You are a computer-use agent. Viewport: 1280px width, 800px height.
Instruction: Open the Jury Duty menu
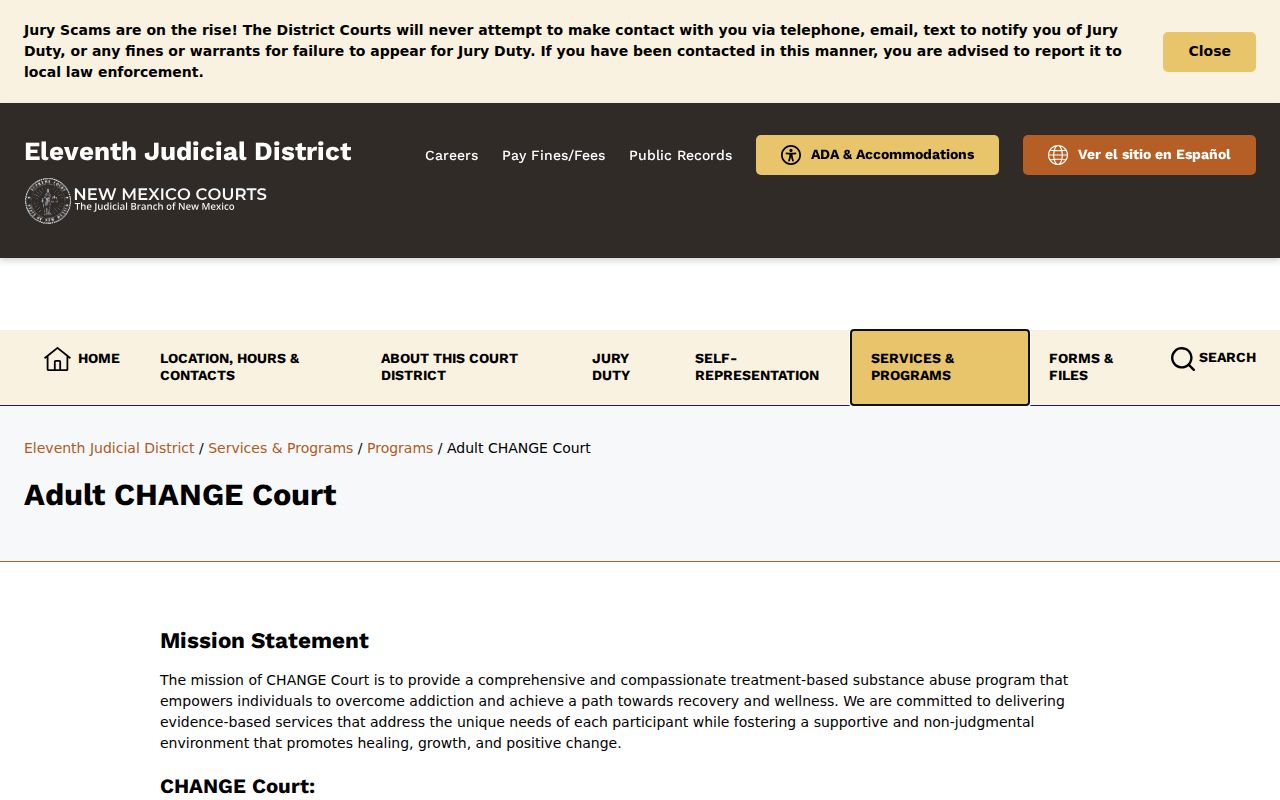tap(611, 367)
